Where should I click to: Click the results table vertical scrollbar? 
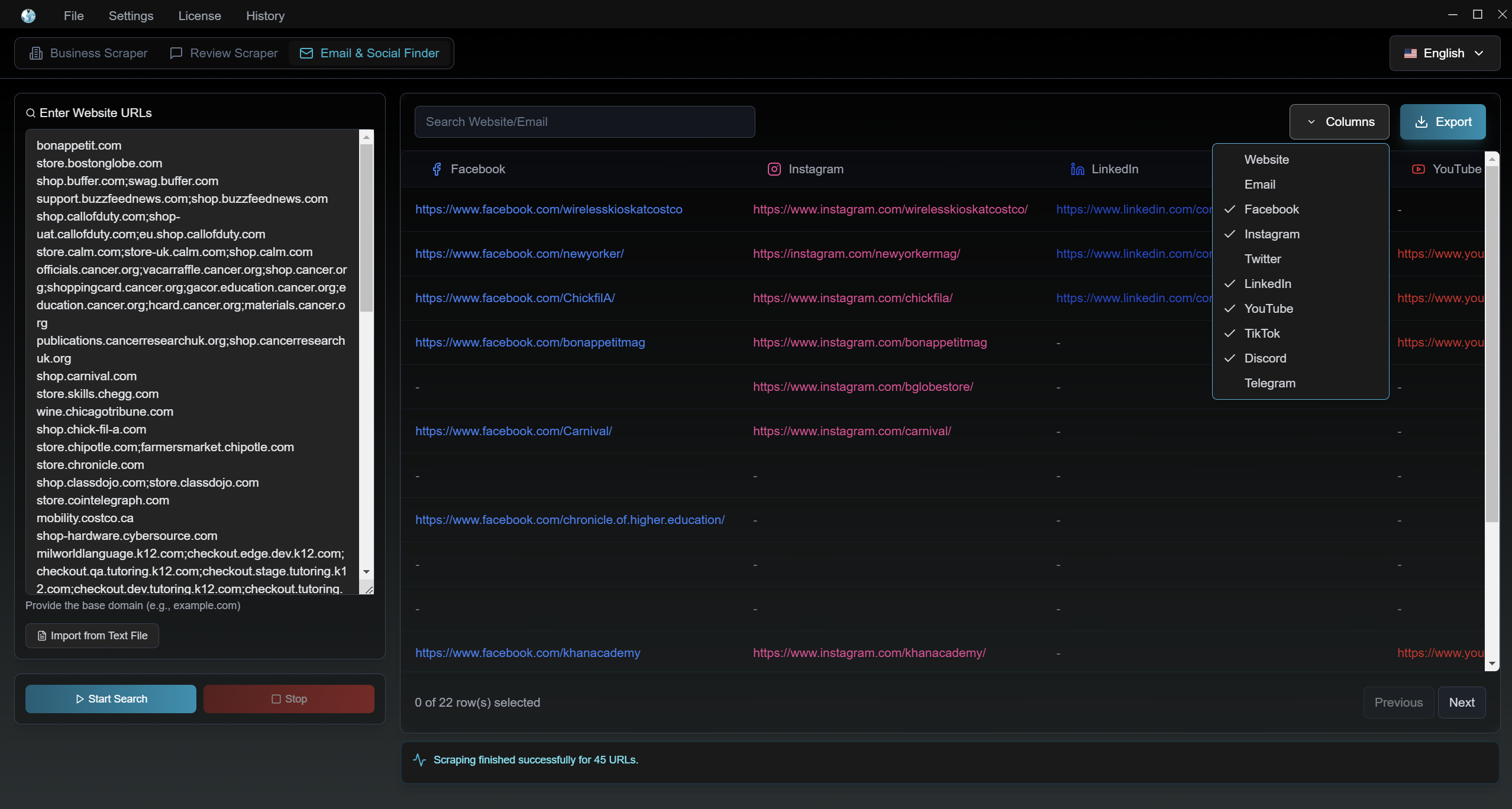tap(1491, 343)
